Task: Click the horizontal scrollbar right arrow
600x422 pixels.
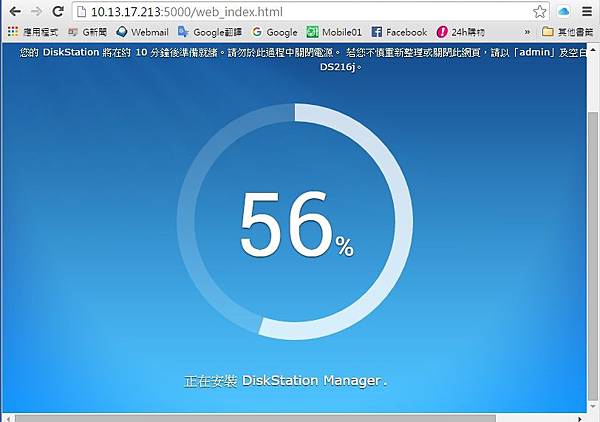Action: 580,419
